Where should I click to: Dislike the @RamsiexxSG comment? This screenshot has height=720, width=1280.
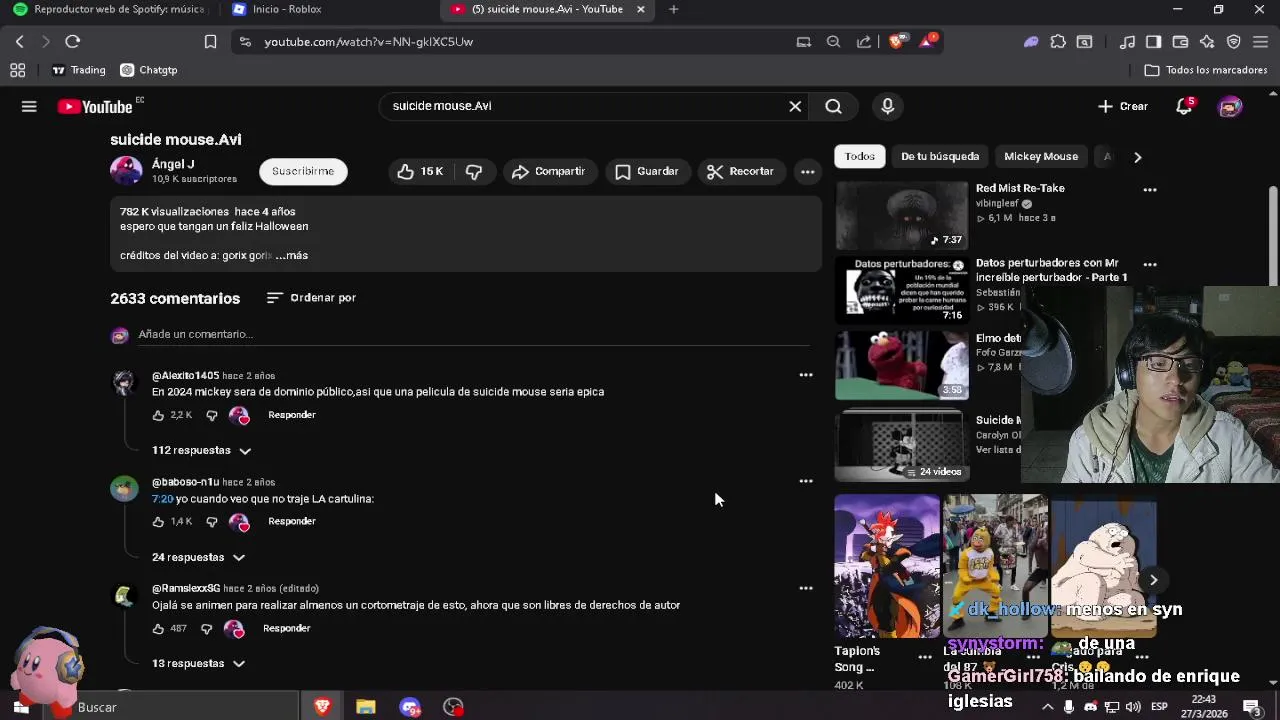coord(206,628)
